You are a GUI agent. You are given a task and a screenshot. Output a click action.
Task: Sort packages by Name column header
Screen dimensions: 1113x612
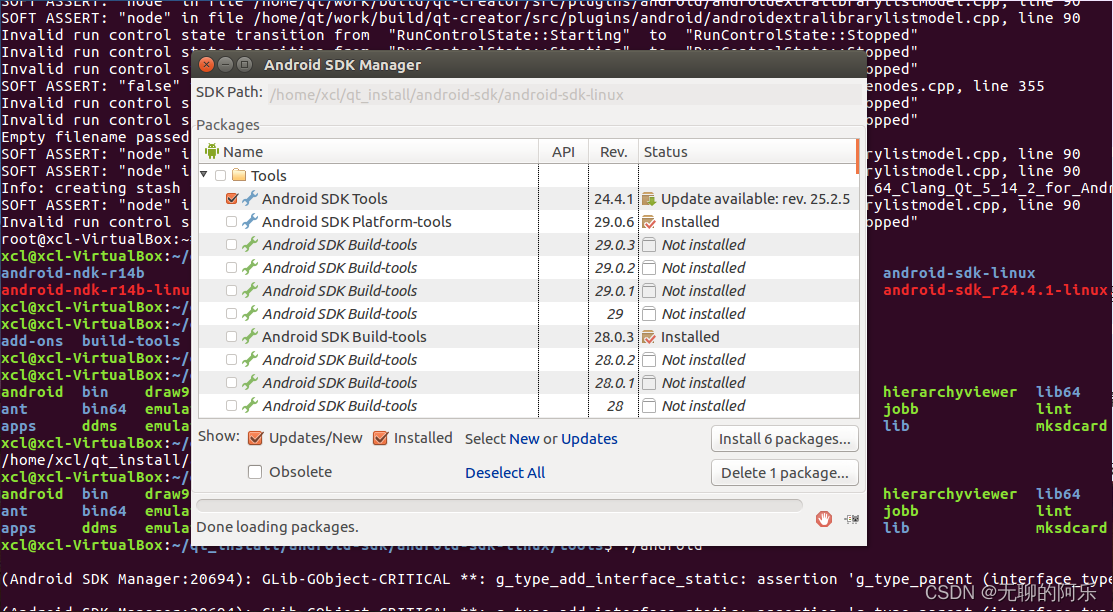[x=368, y=151]
